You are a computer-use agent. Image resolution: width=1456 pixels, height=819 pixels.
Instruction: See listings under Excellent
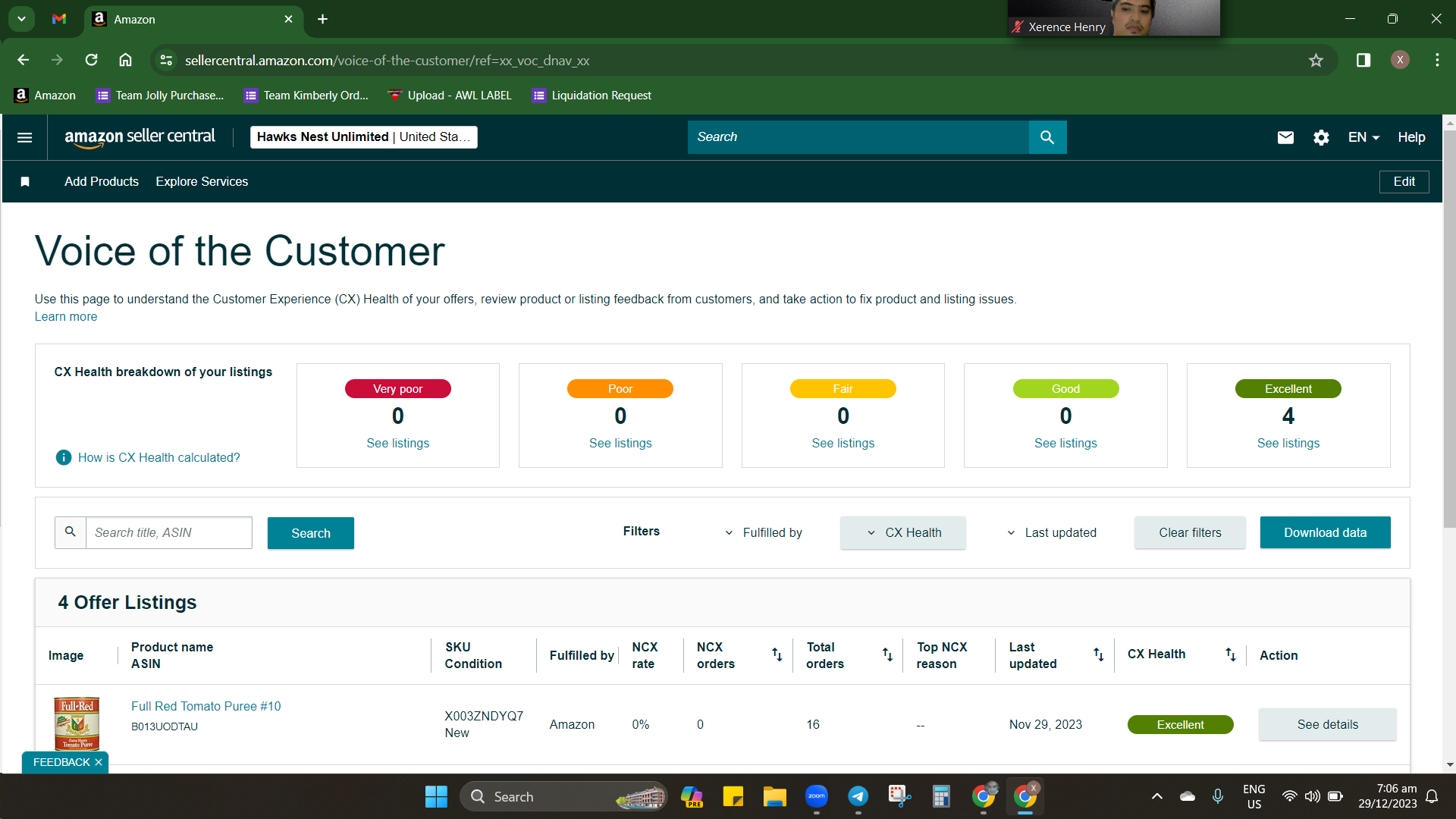pyautogui.click(x=1288, y=443)
